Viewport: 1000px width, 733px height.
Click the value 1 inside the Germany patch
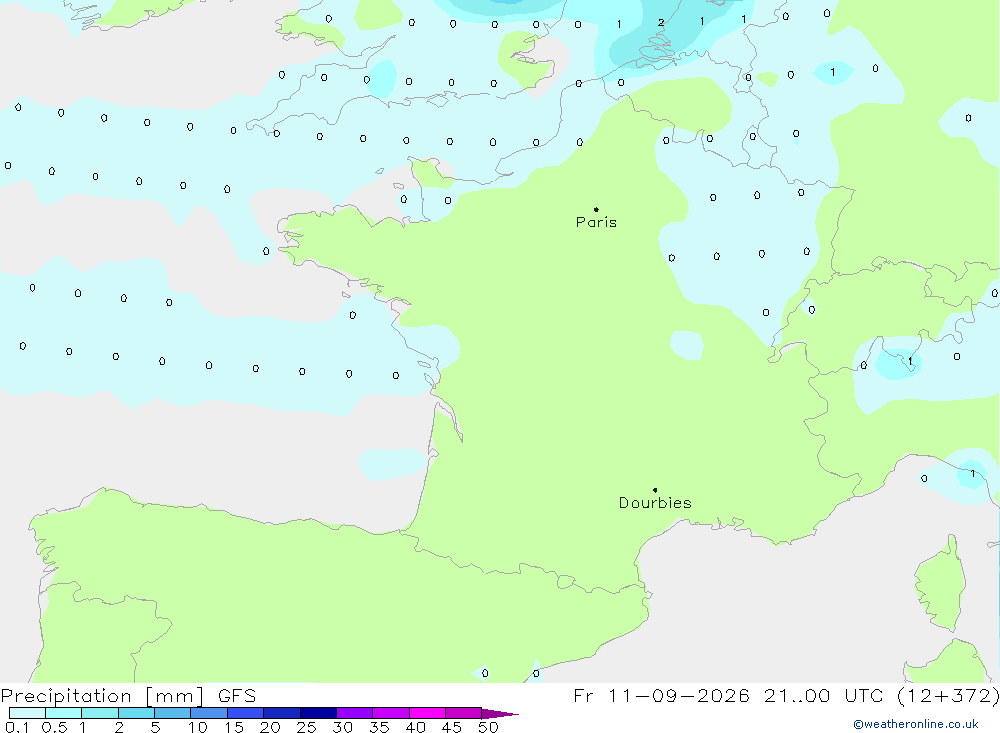(x=832, y=72)
